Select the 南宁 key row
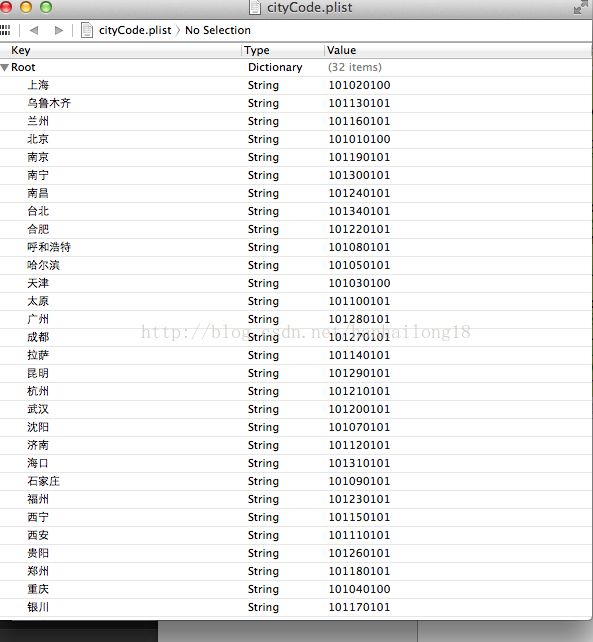 tap(38, 175)
